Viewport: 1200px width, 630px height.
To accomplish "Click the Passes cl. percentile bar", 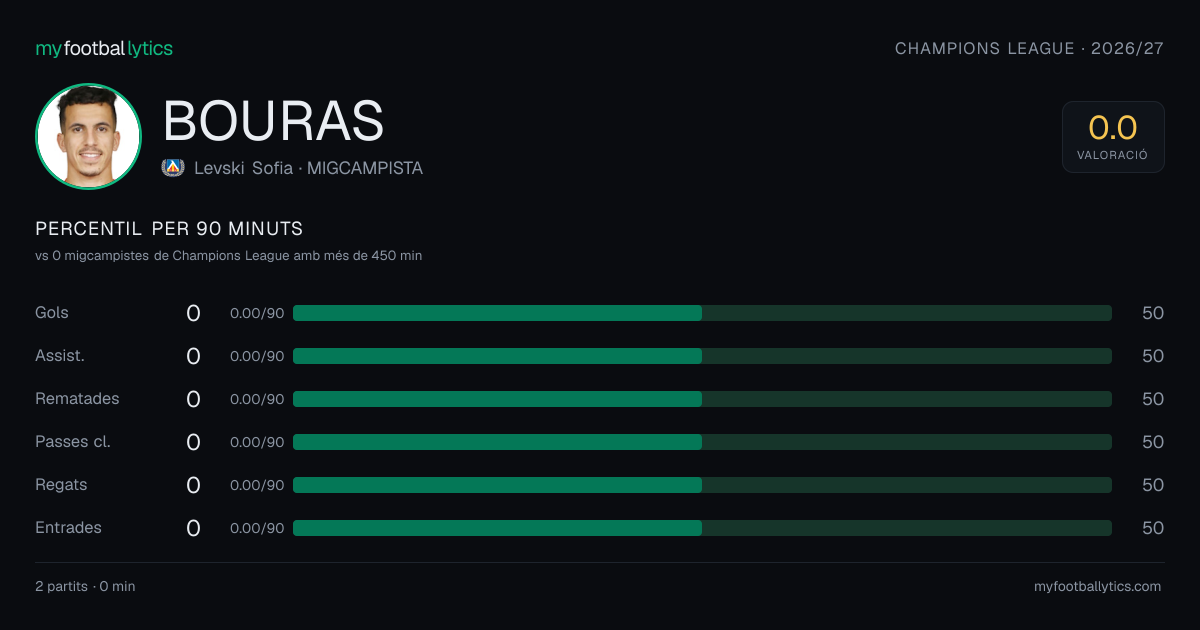I will click(702, 442).
